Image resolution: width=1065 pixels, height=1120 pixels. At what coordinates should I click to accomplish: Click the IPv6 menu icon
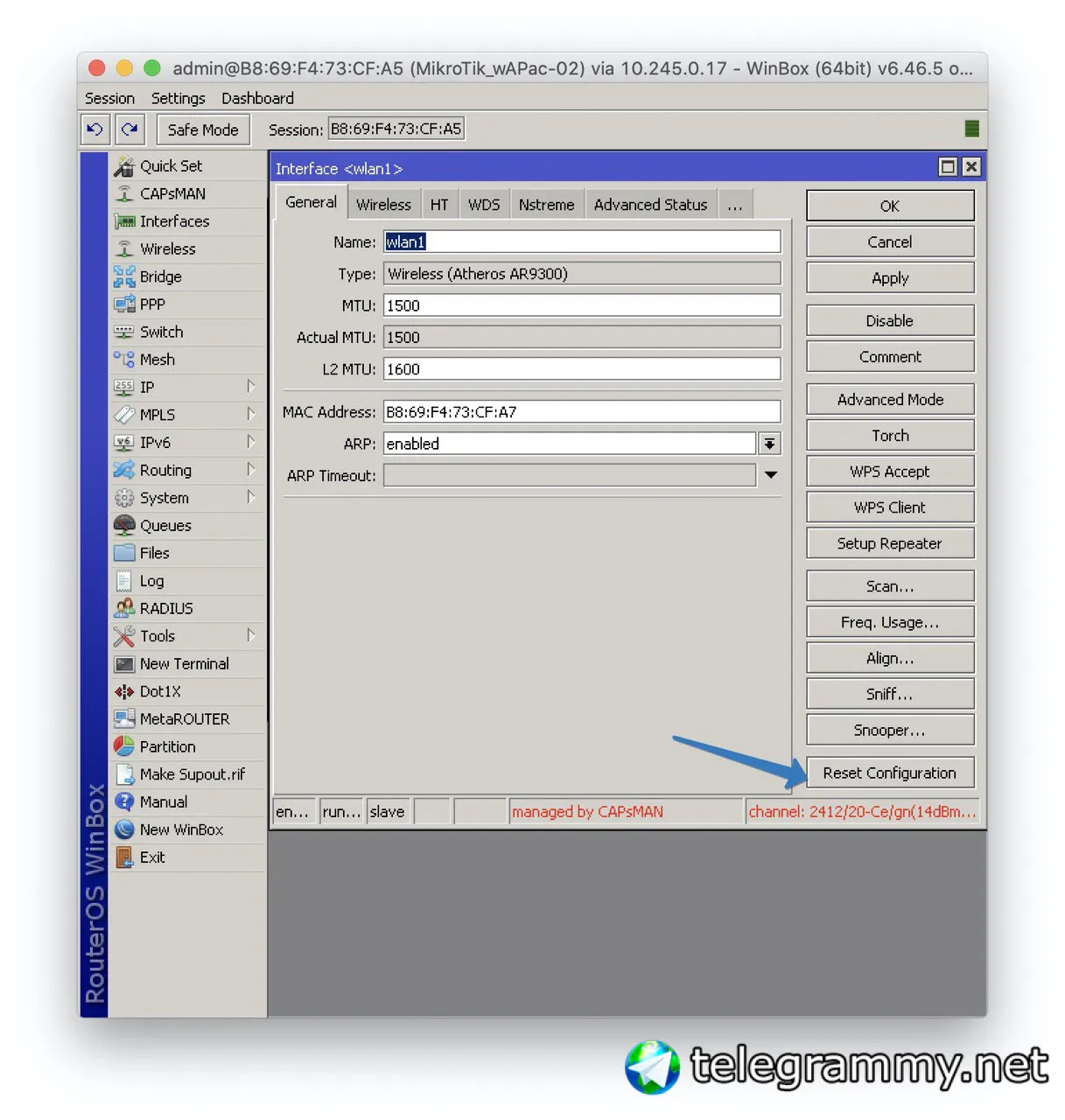click(x=124, y=443)
